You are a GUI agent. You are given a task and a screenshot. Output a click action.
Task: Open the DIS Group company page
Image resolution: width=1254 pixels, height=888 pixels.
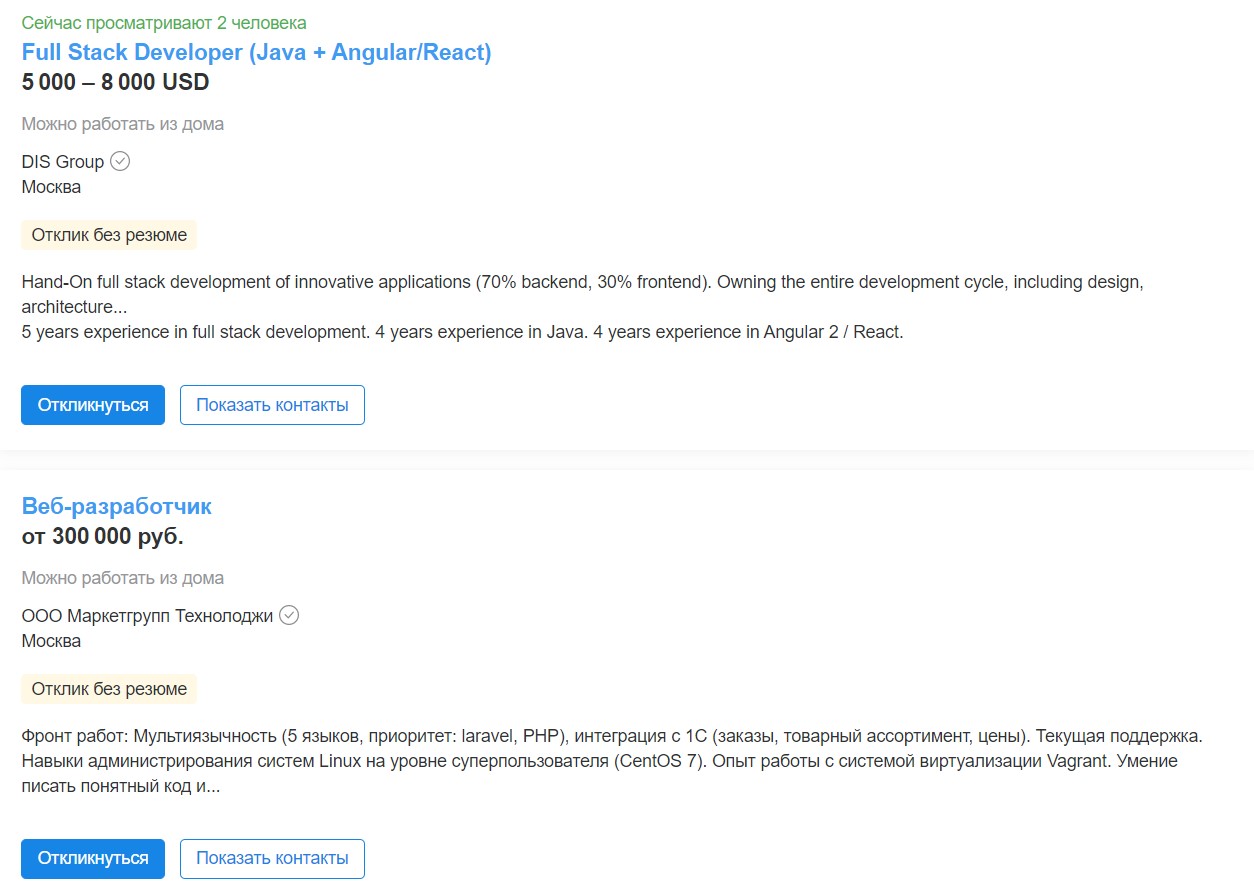[63, 161]
